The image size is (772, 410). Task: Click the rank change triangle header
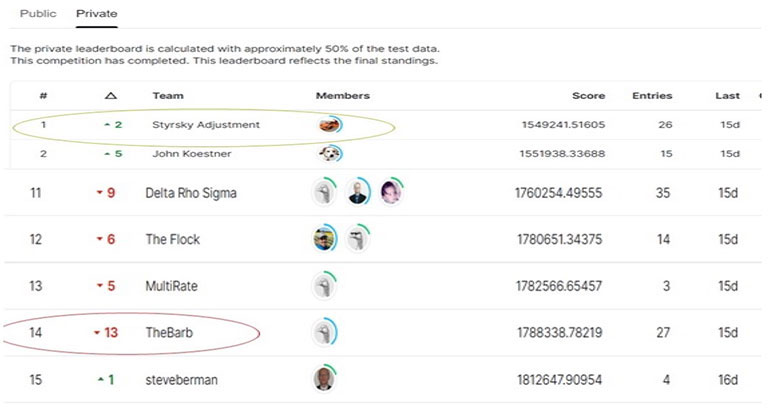(110, 96)
